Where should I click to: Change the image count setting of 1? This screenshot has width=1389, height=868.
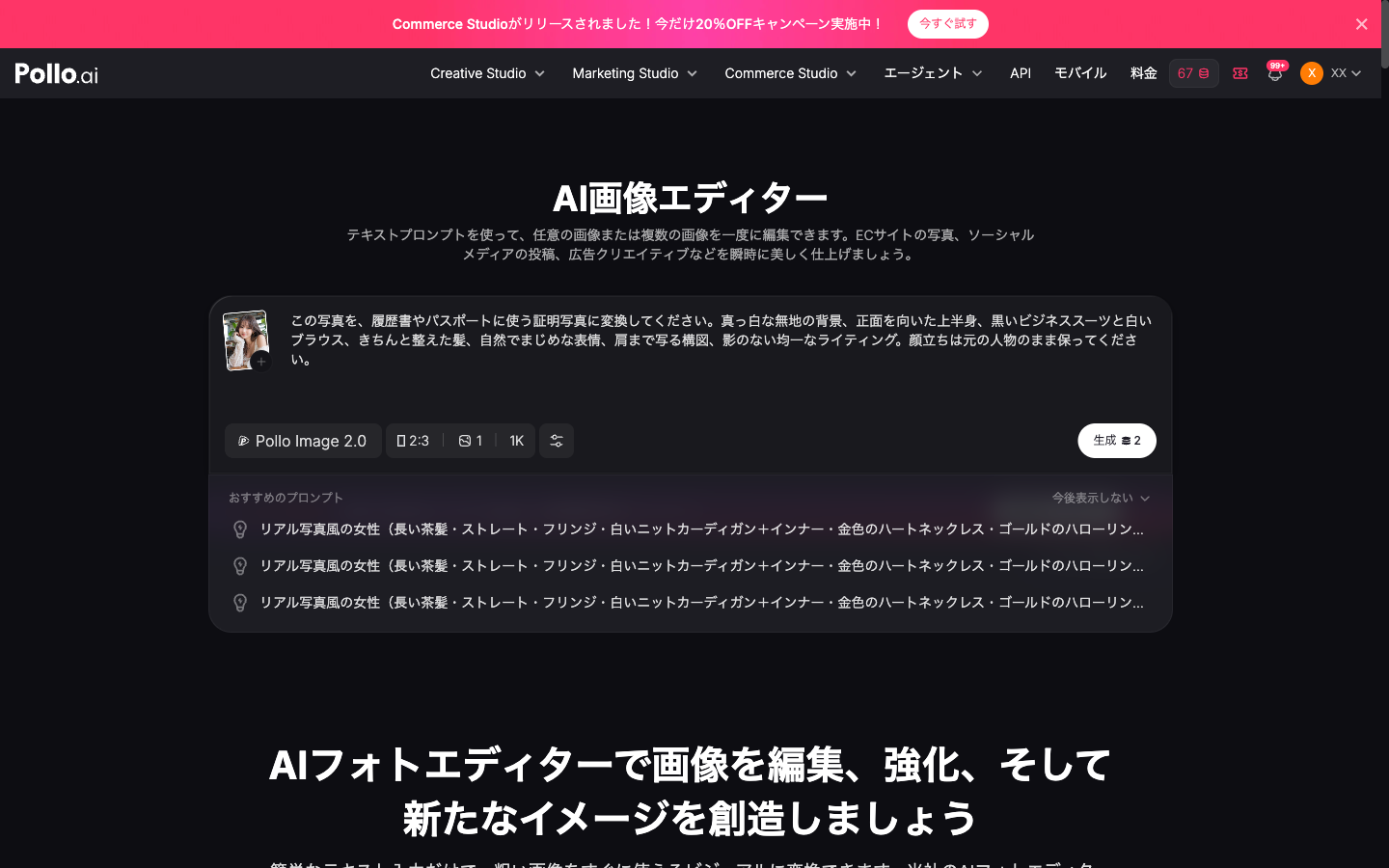471,441
